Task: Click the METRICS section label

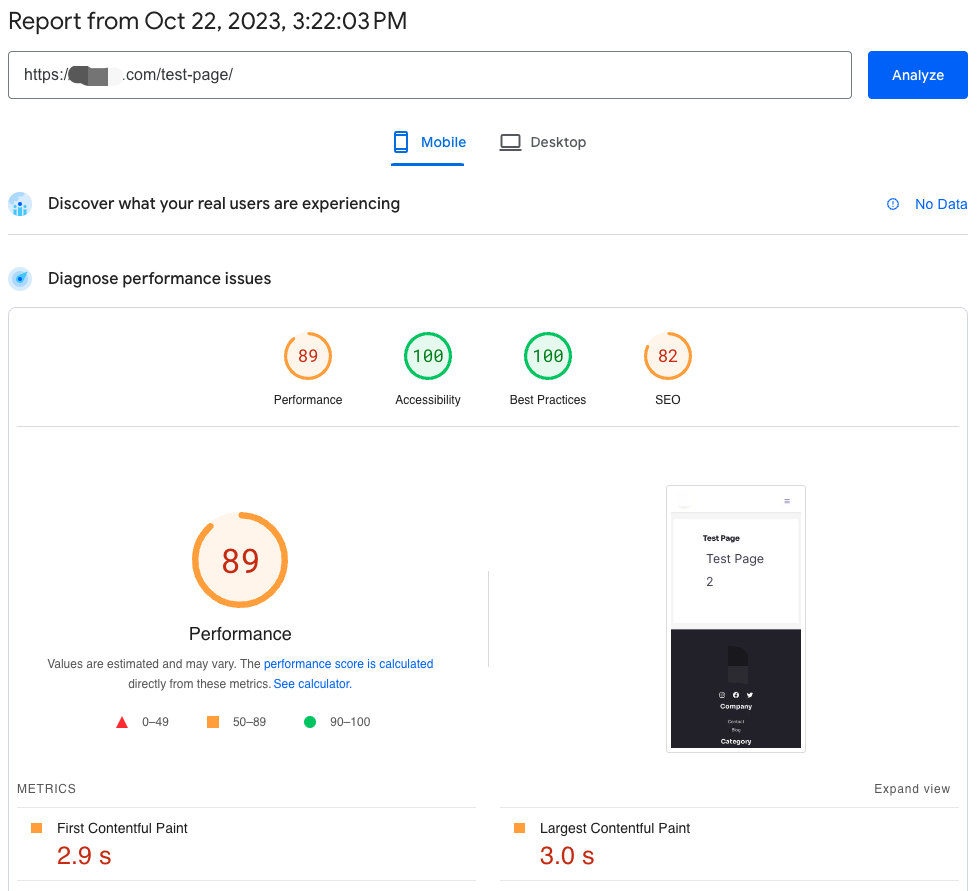Action: click(x=47, y=789)
